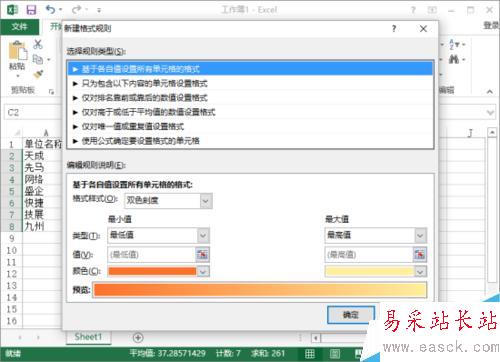
Task: Click the ribbon display options icon
Action: point(432,10)
